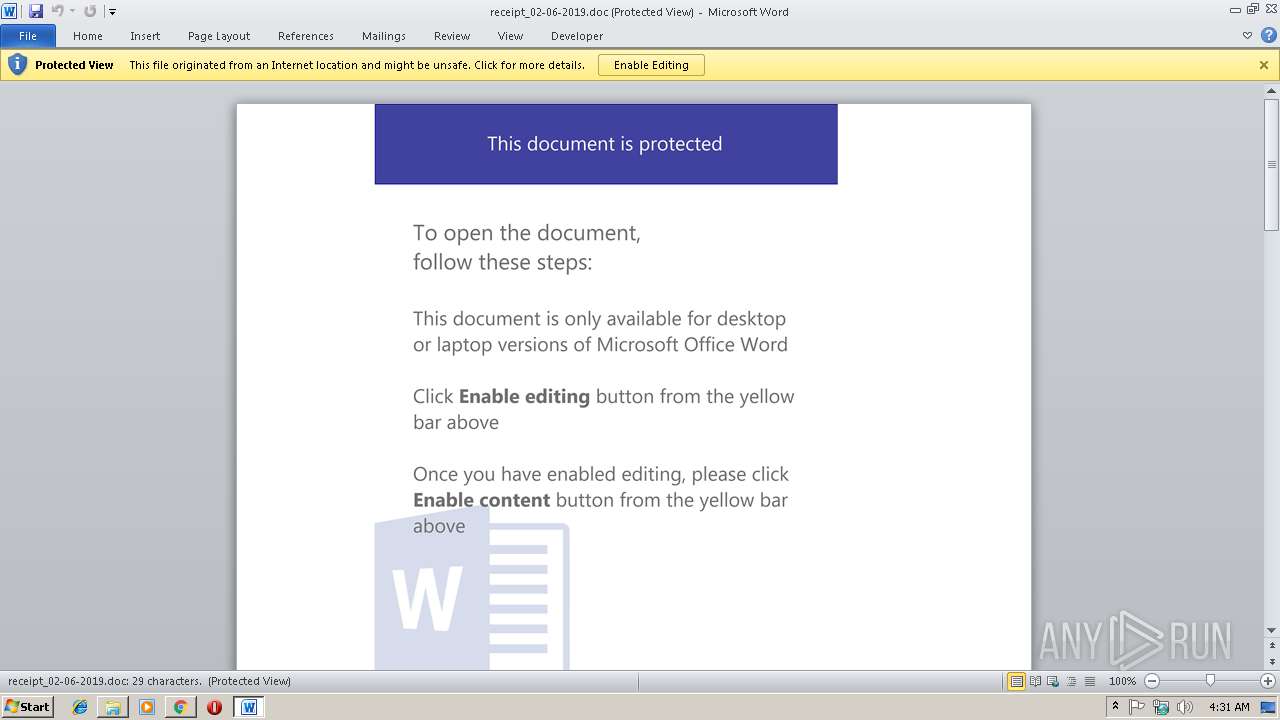The width and height of the screenshot is (1280, 720).
Task: Switch to Outline view in status bar
Action: coord(1071,681)
